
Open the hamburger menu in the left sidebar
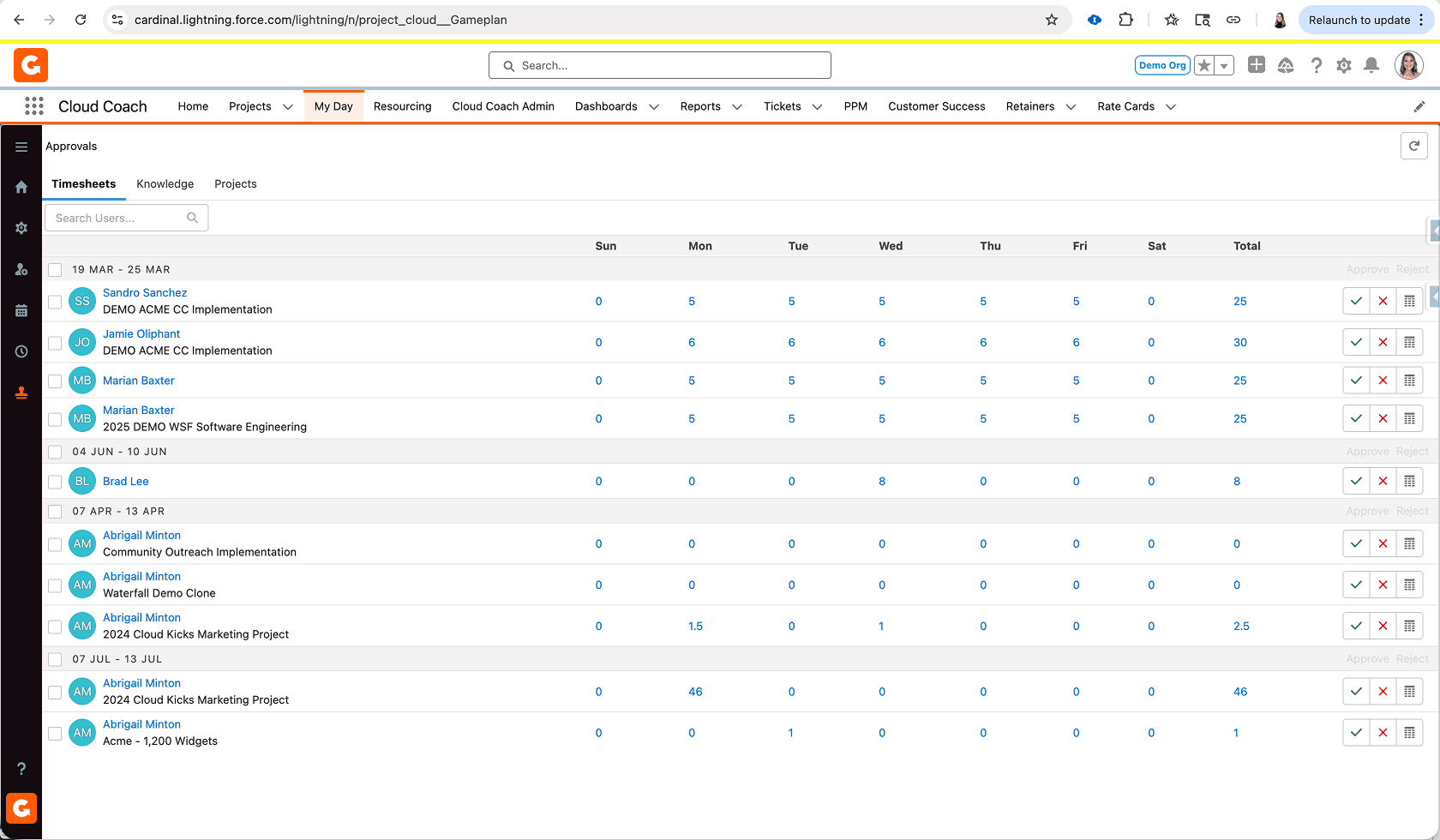tap(21, 147)
